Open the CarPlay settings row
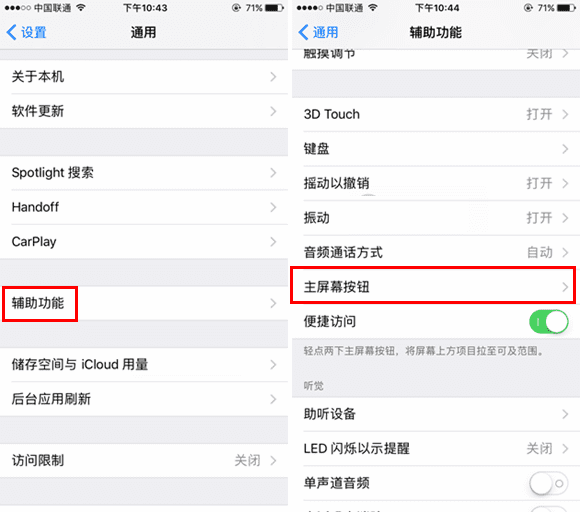 tap(144, 242)
